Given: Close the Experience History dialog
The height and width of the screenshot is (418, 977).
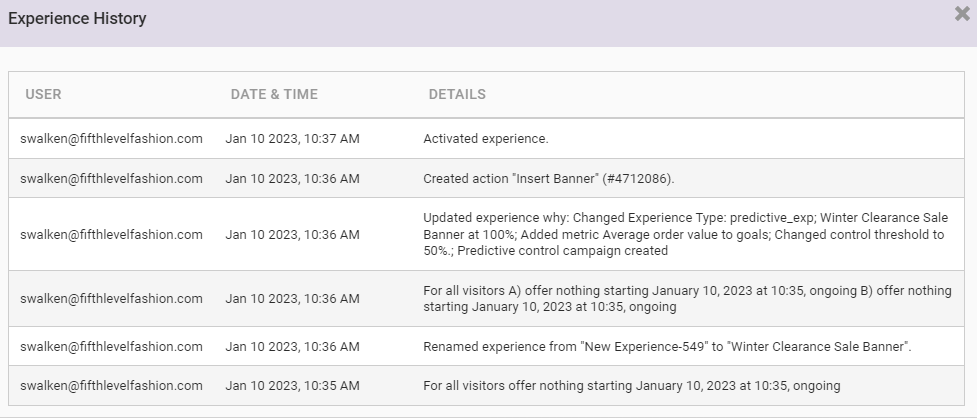Looking at the screenshot, I should 962,14.
